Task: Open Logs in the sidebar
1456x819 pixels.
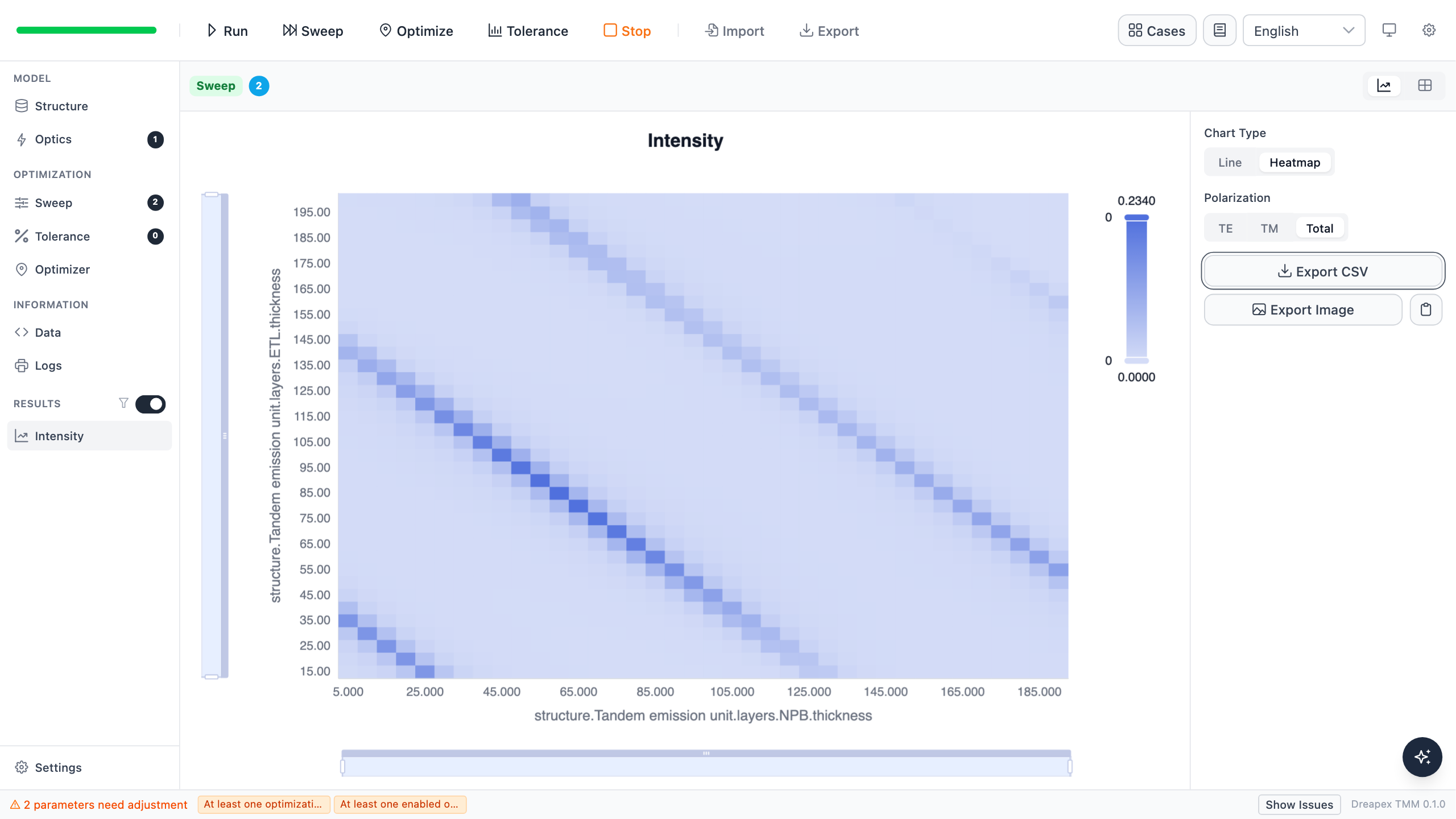Action: coord(89,366)
